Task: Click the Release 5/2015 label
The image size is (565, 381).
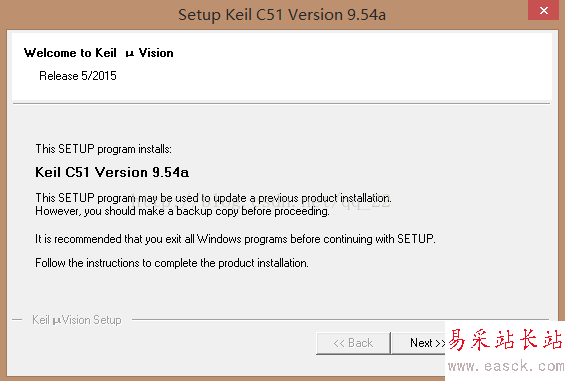Action: point(78,76)
